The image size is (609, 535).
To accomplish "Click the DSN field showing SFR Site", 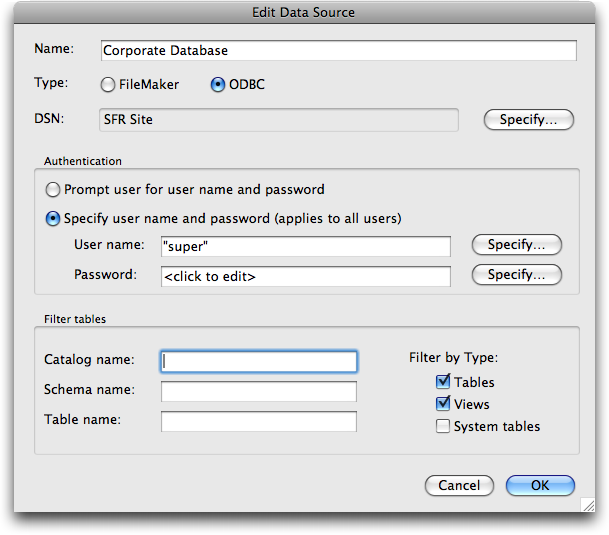I will (279, 120).
